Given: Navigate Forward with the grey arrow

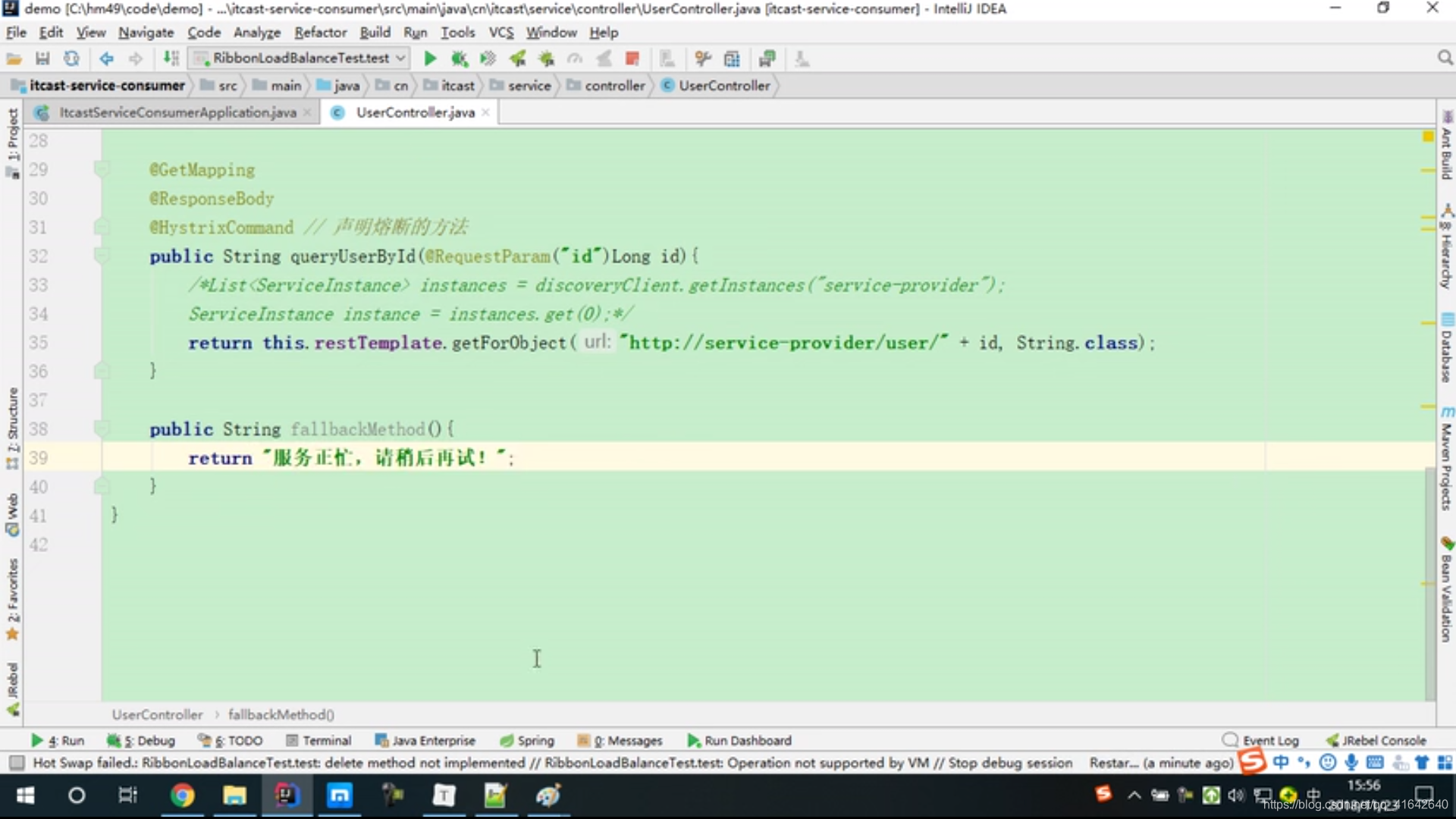Looking at the screenshot, I should [135, 58].
